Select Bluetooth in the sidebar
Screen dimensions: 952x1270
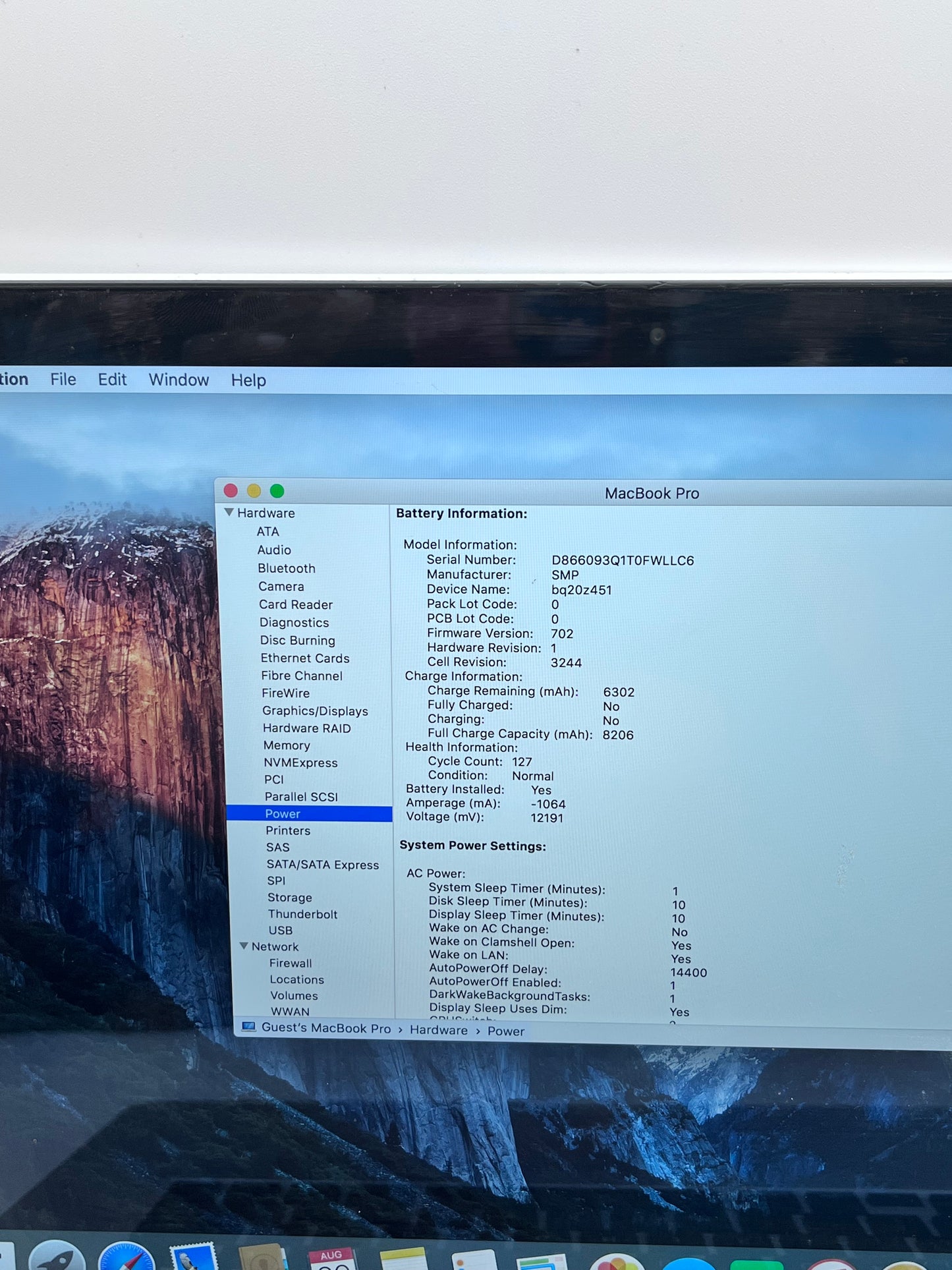287,568
